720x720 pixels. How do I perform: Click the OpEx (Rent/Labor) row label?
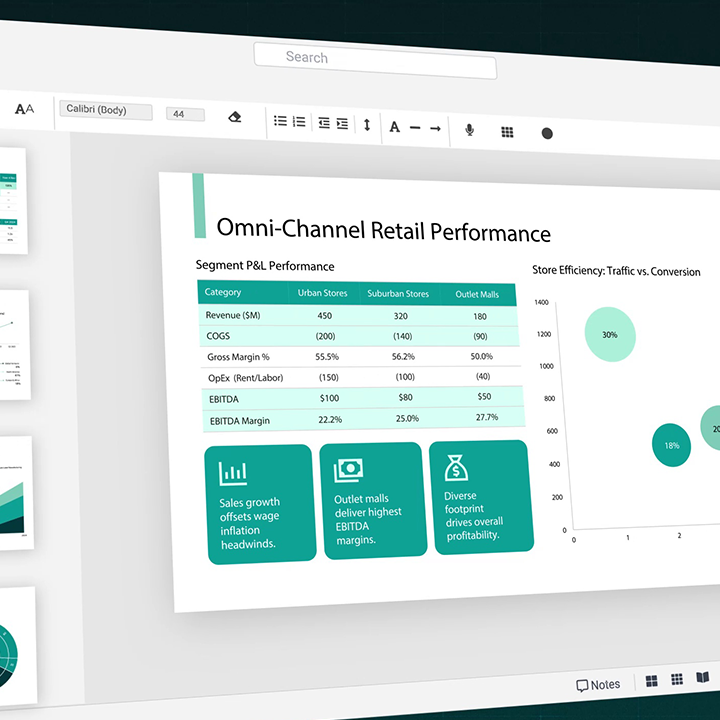click(246, 378)
